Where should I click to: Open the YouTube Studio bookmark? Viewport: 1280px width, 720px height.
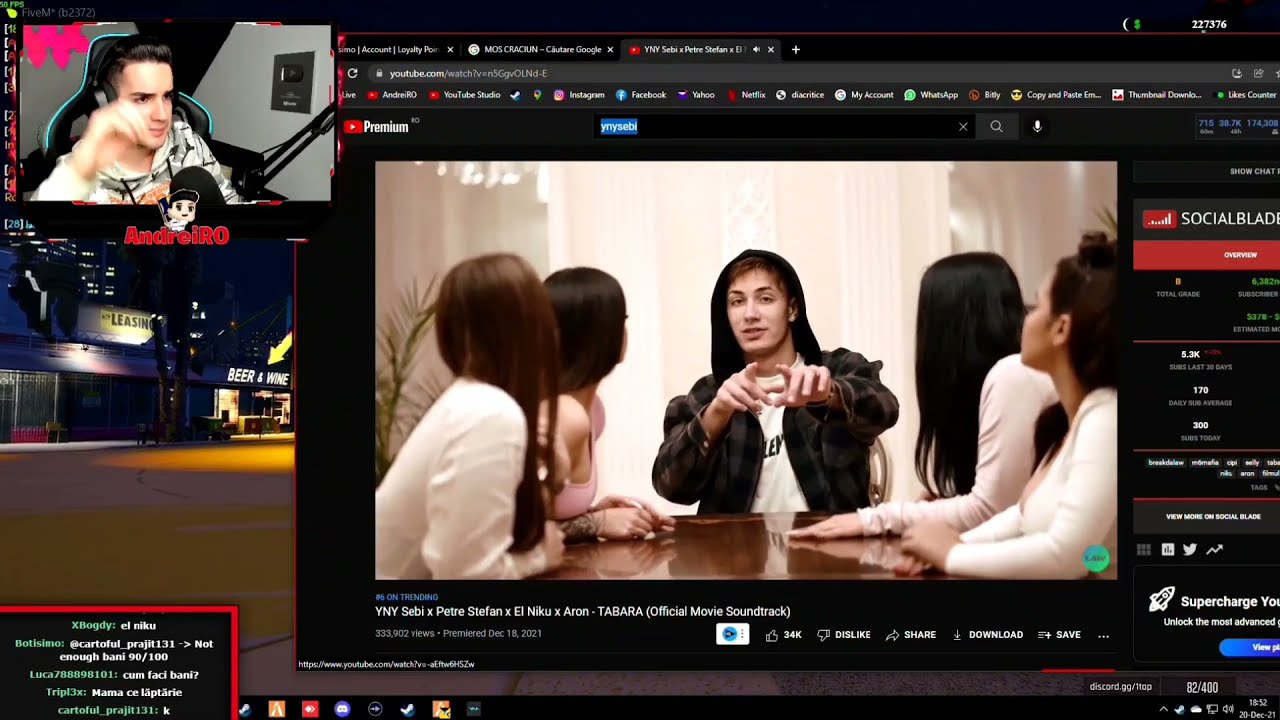pos(465,95)
